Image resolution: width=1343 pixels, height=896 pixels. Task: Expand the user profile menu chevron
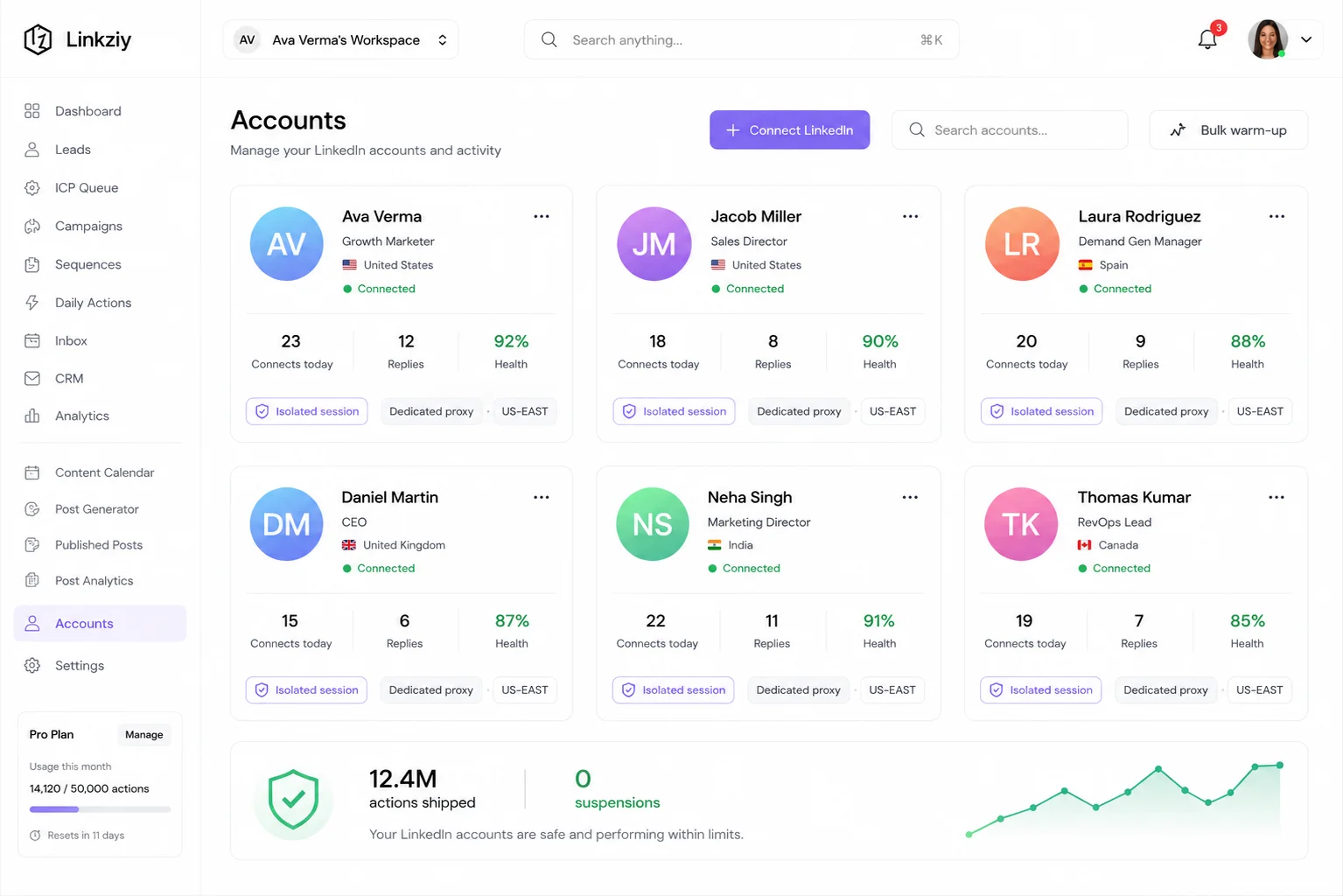tap(1306, 39)
